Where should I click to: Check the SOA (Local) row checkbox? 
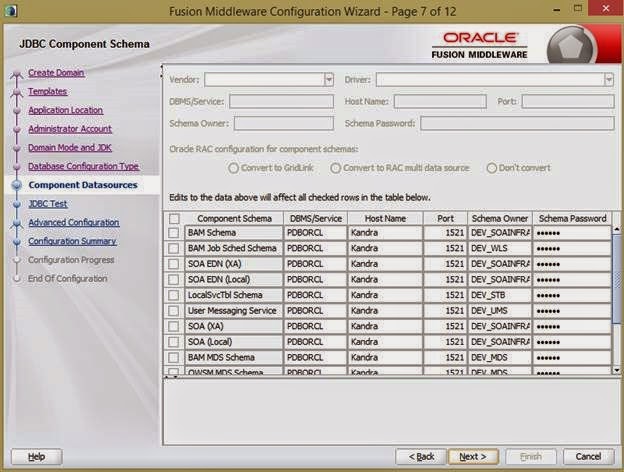[174, 341]
